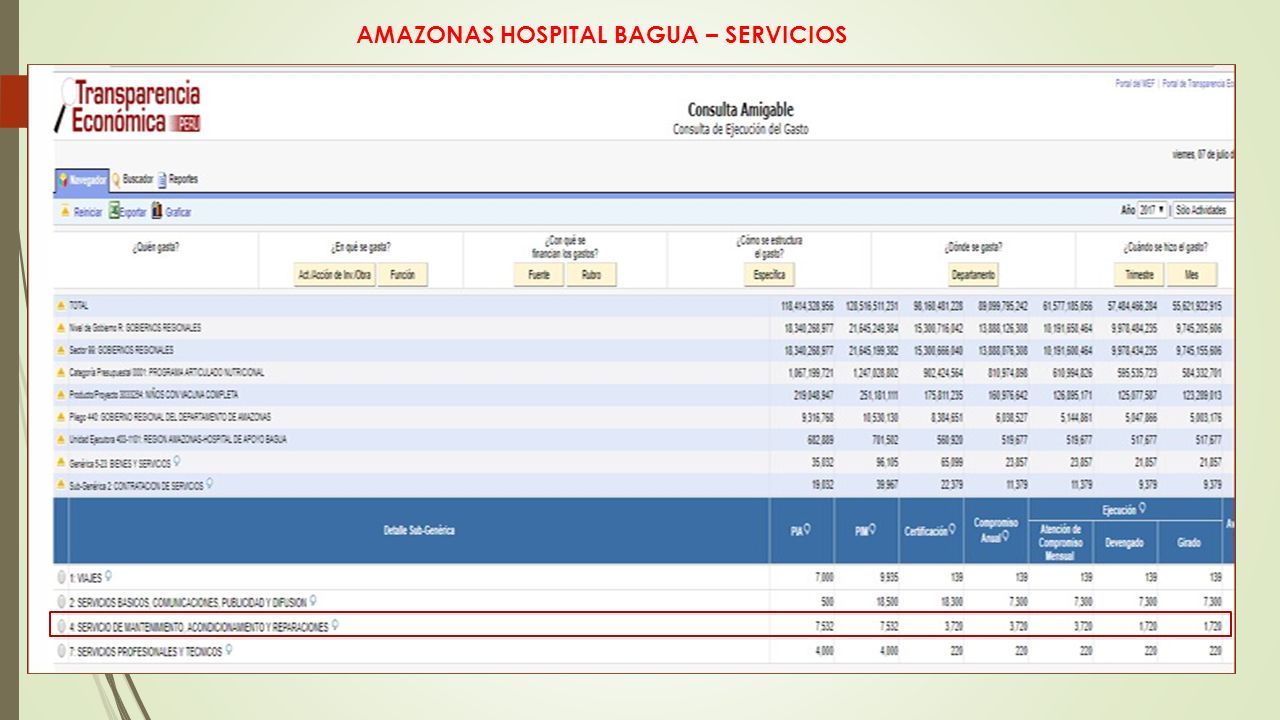Click triangle icon on Unidad Ejecutora row
Screen dimensions: 1280x720
pyautogui.click(x=61, y=440)
